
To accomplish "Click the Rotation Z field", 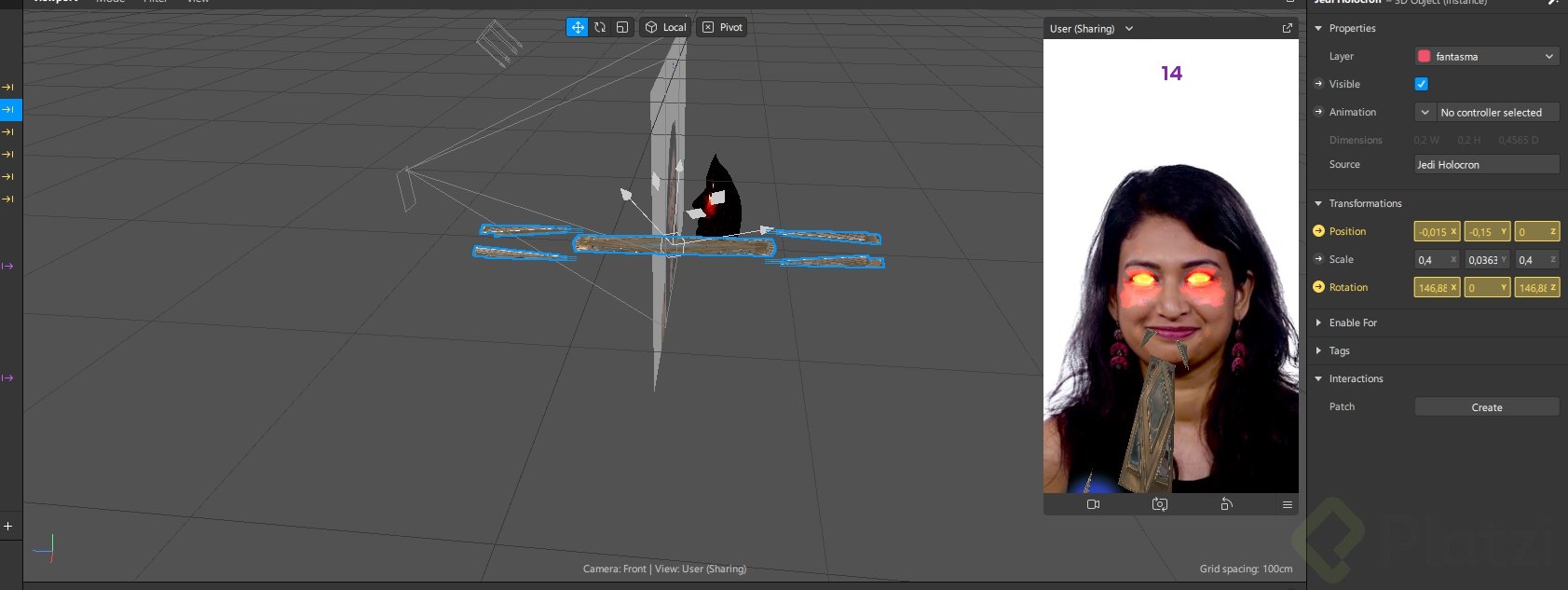I will coord(1537,287).
